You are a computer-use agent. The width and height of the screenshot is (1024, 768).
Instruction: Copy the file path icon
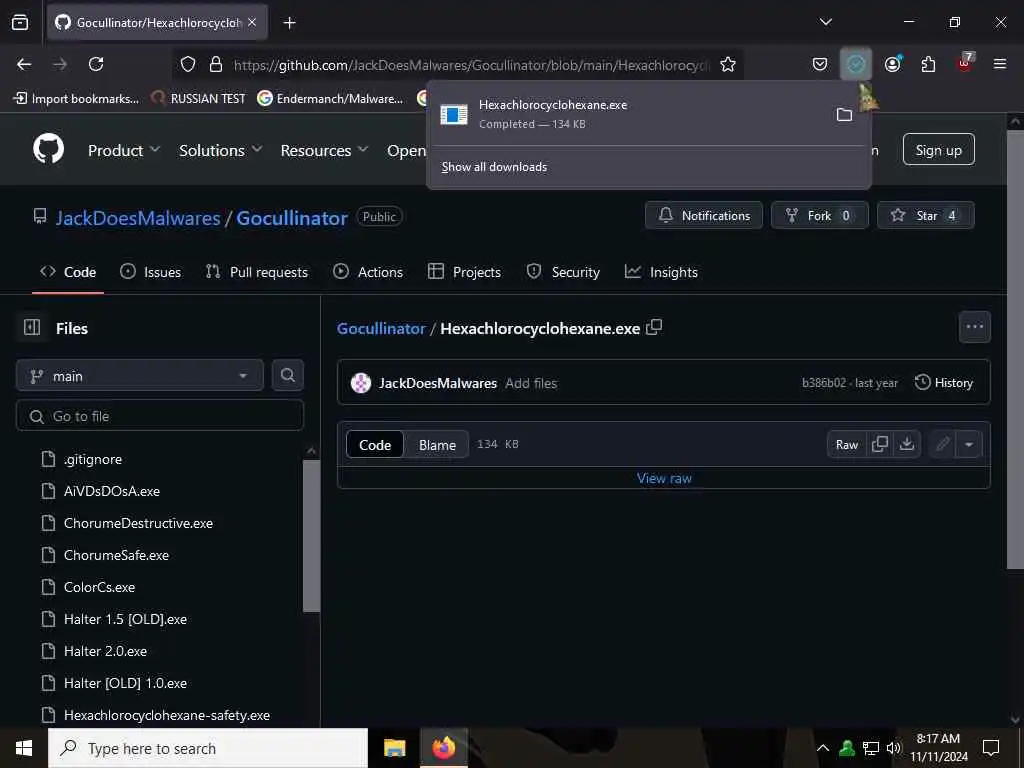(x=654, y=327)
